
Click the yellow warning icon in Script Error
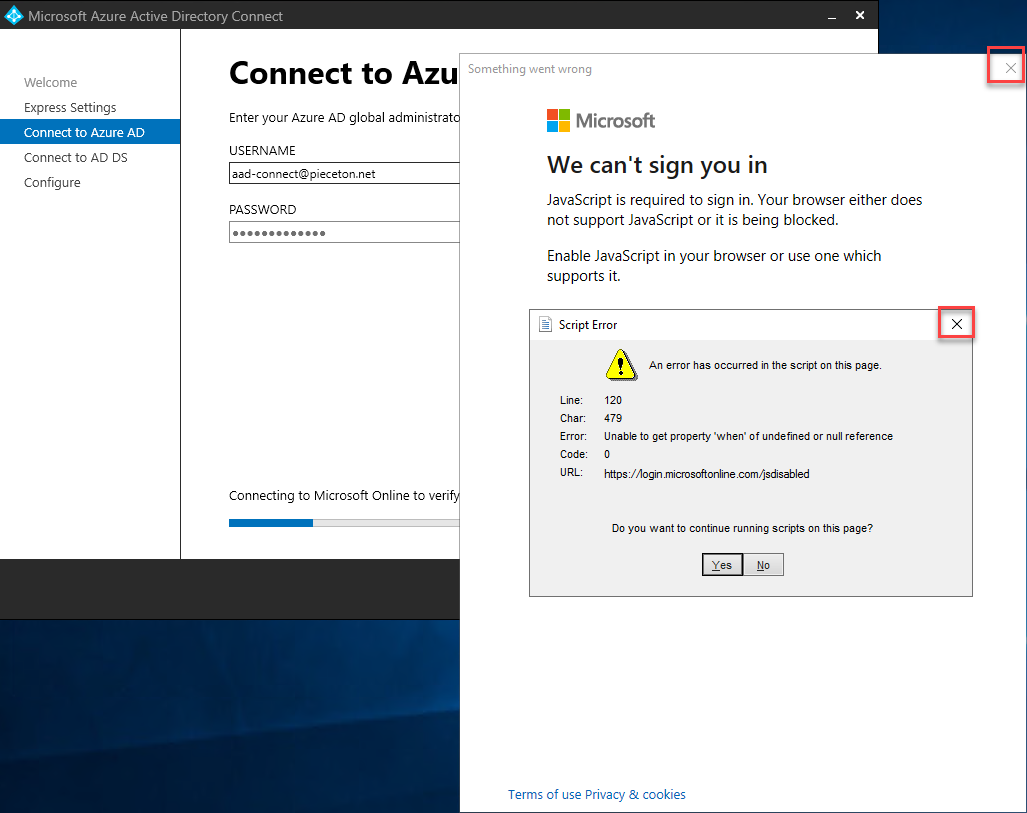[x=621, y=365]
